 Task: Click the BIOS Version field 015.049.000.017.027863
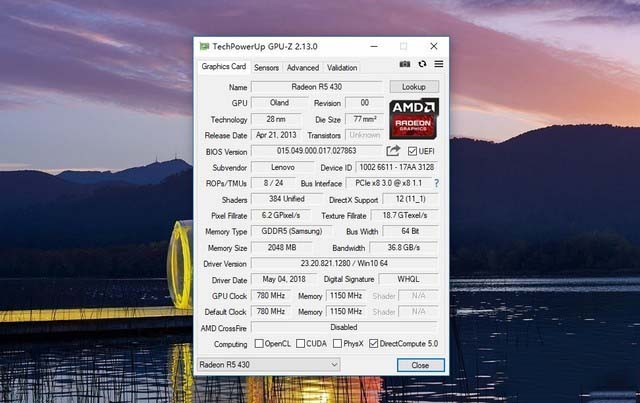(x=317, y=151)
